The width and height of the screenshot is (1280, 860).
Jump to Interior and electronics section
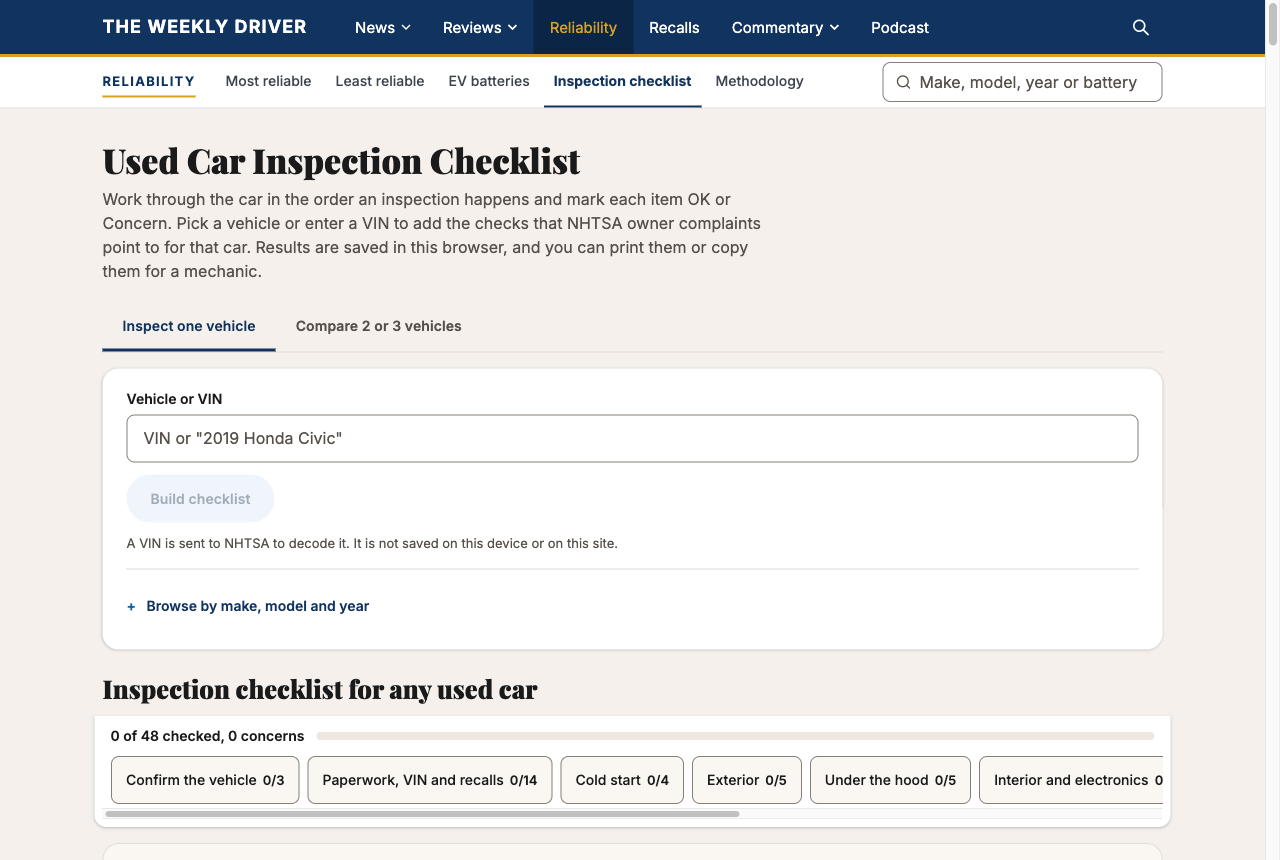(1071, 780)
